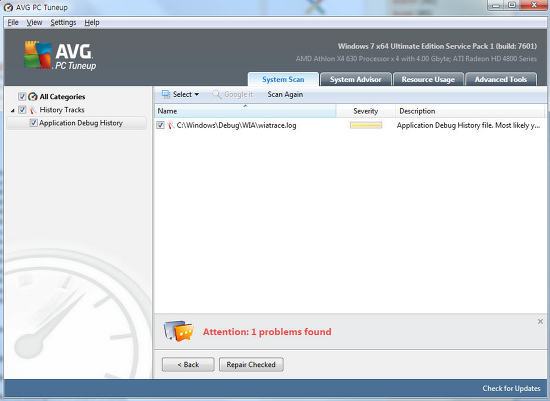The width and height of the screenshot is (550, 401).
Task: Switch to the System Advisor tab
Action: (356, 79)
